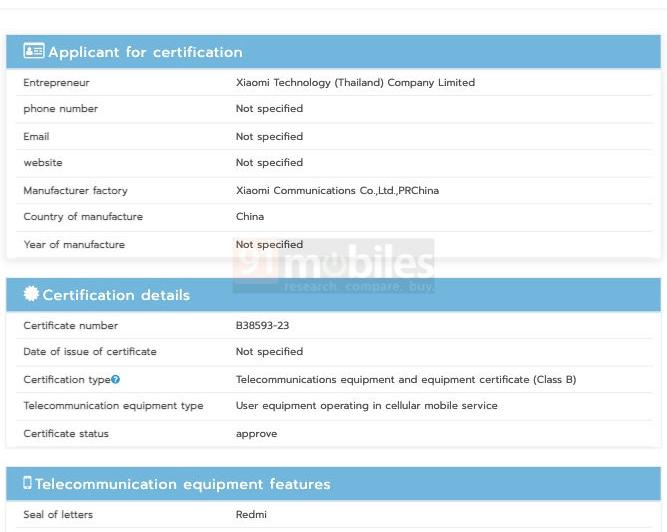667x532 pixels.
Task: Click the Seal of letters label
Action: (x=58, y=515)
